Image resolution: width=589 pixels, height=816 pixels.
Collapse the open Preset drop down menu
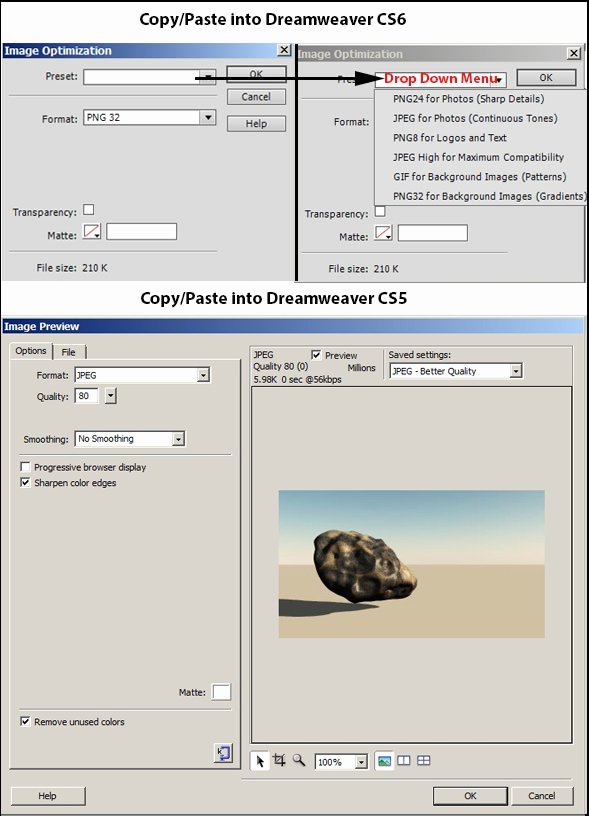coord(499,80)
